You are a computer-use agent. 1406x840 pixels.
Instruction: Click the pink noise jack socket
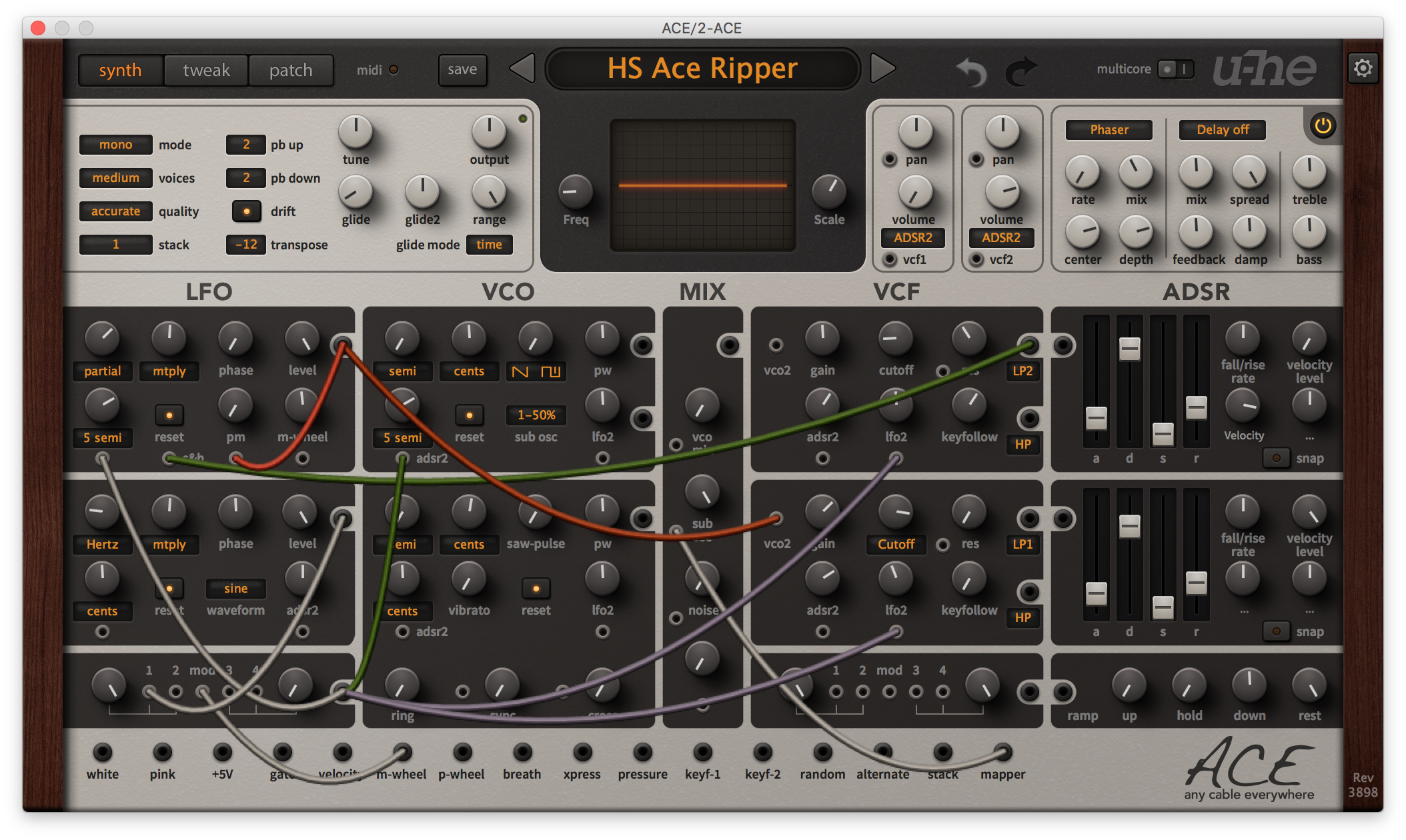[x=162, y=752]
